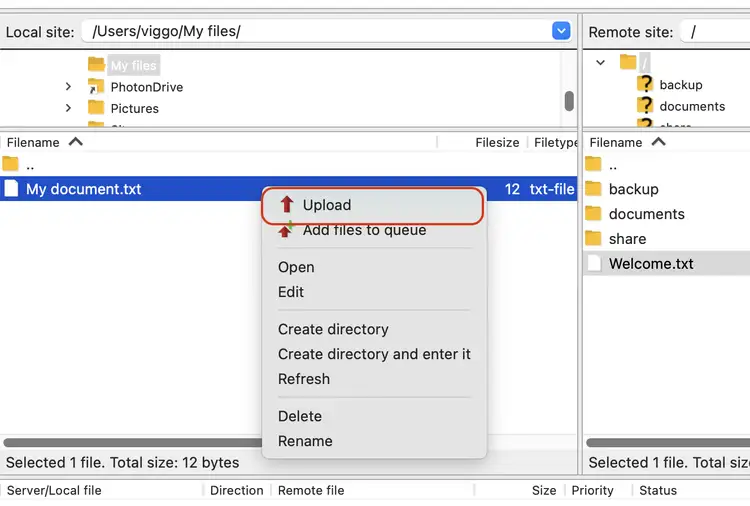Select the remote backup folder row
This screenshot has height=506, width=750.
(666, 189)
